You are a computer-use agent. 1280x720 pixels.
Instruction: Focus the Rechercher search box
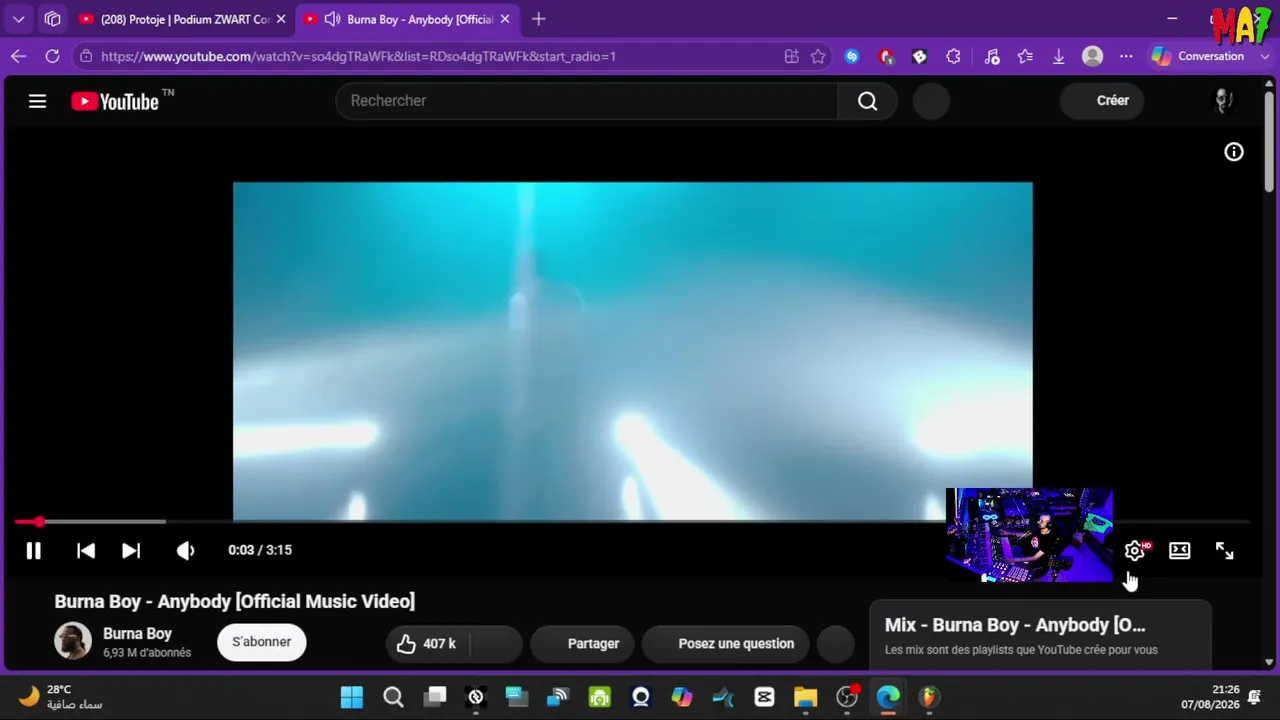click(587, 101)
